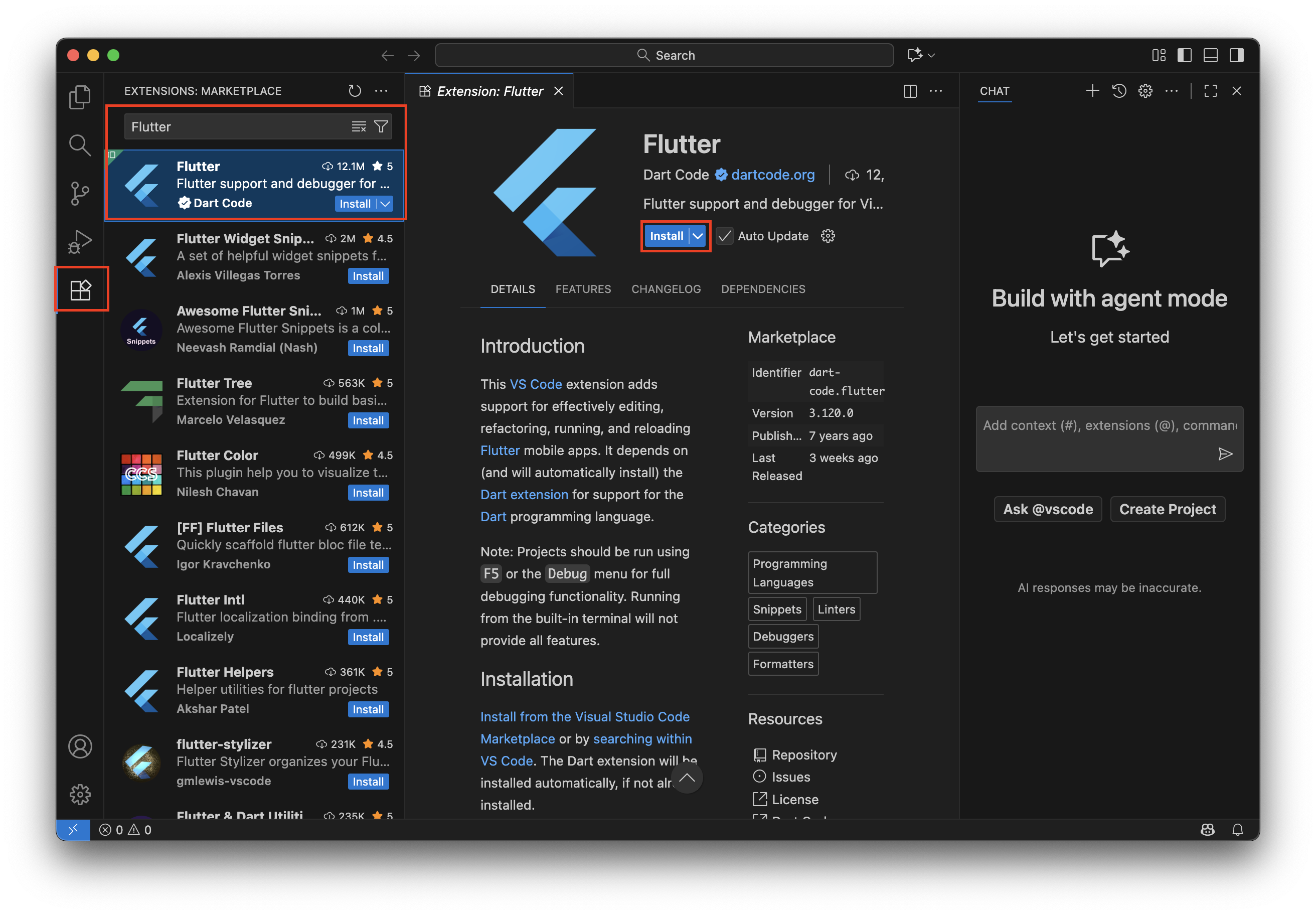1316x915 pixels.
Task: Open editor more actions menu
Action: tap(936, 91)
